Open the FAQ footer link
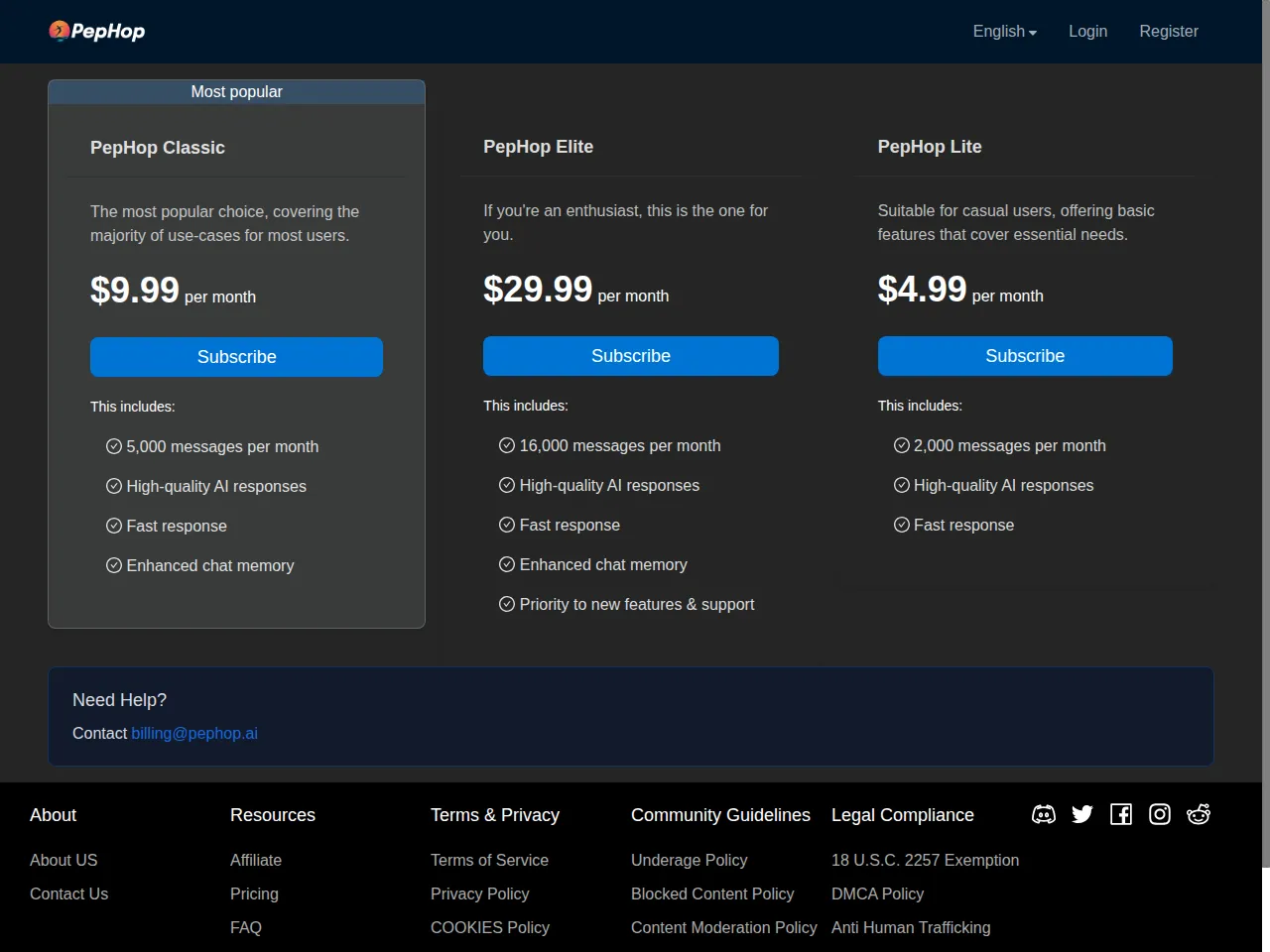1270x952 pixels. point(246,927)
